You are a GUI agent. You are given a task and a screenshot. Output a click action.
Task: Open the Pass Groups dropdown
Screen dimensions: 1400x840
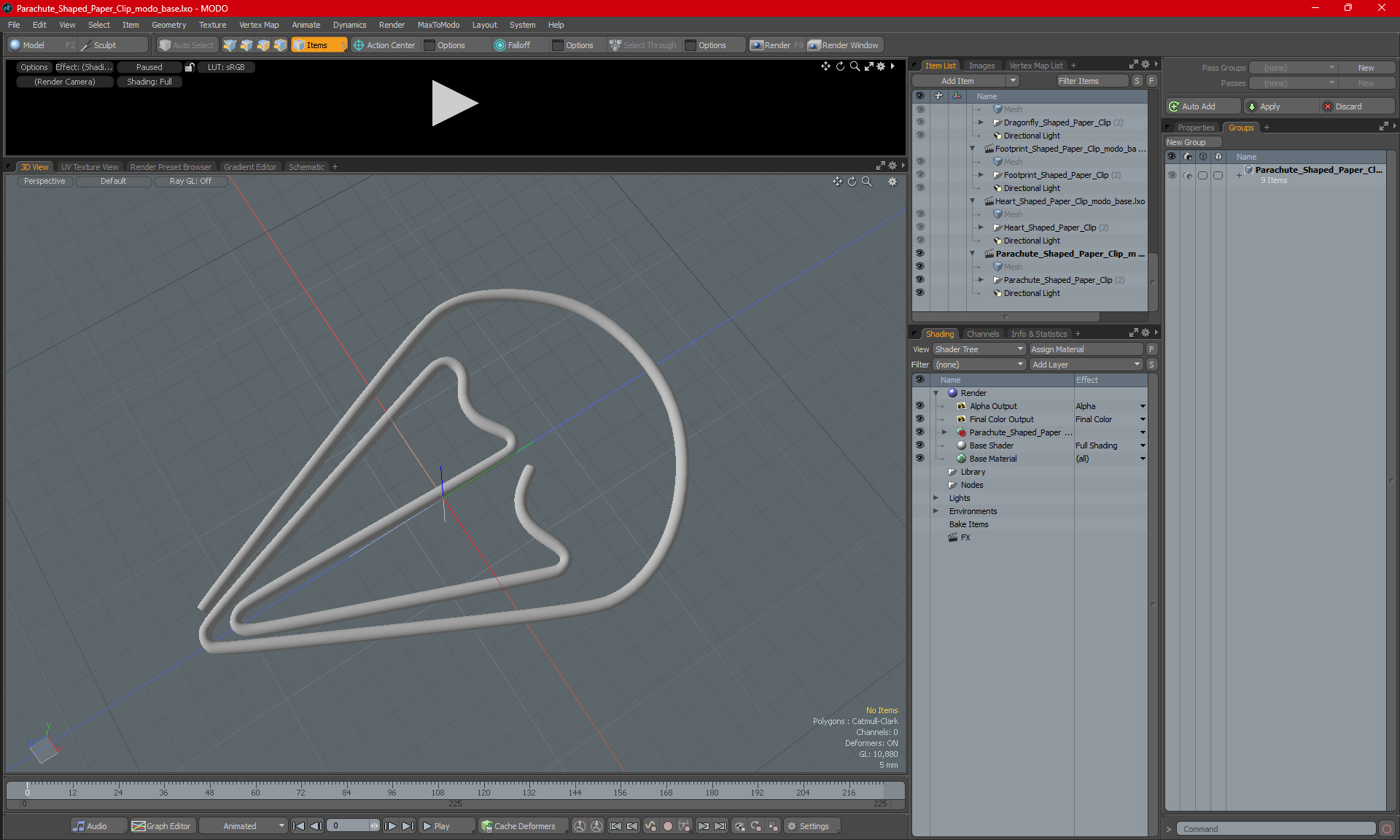click(x=1294, y=68)
